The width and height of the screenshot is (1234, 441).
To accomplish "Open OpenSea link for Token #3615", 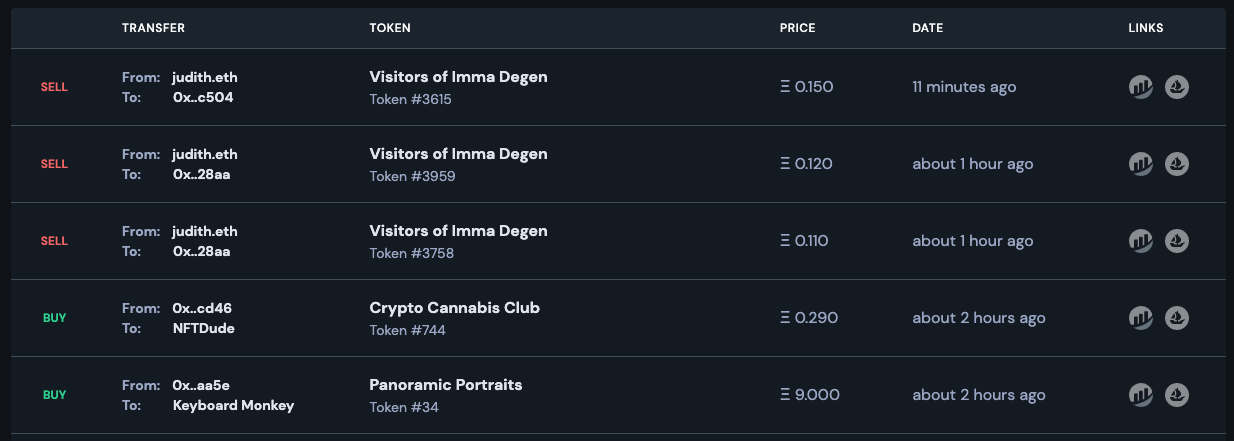I will pyautogui.click(x=1177, y=87).
